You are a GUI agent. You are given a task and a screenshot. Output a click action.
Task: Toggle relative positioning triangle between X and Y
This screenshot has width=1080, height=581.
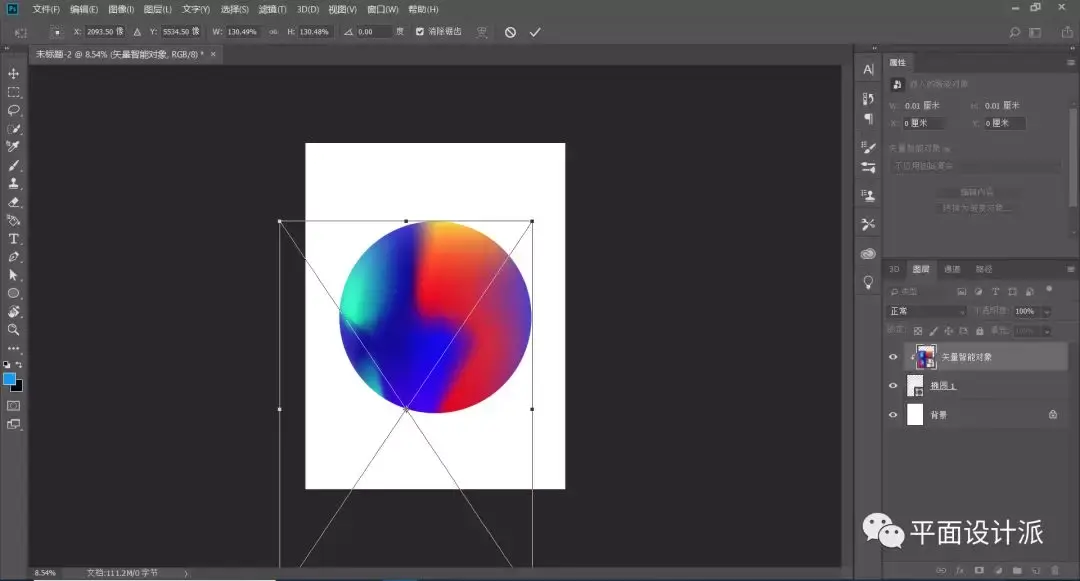pos(137,32)
